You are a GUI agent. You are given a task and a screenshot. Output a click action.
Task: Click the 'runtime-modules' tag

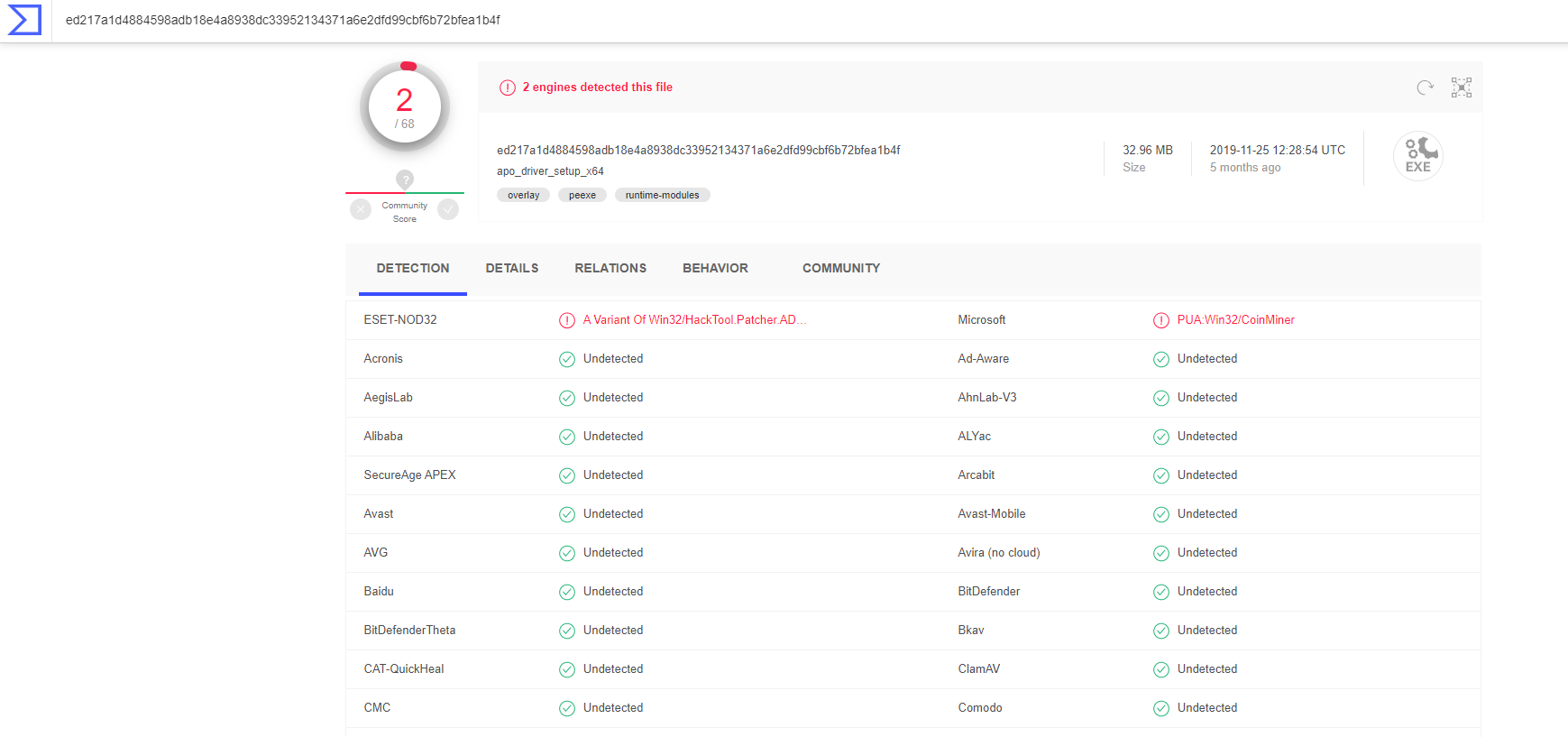663,195
